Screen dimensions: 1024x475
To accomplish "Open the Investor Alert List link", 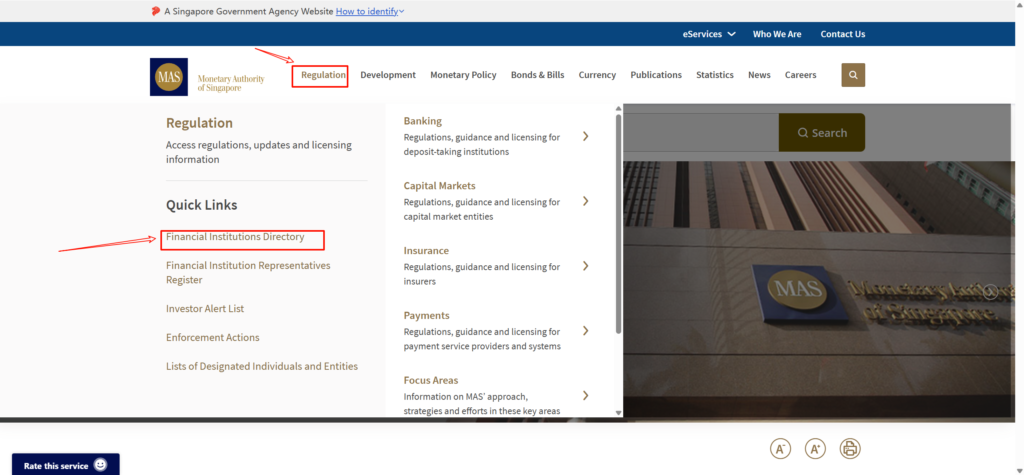I will (205, 309).
